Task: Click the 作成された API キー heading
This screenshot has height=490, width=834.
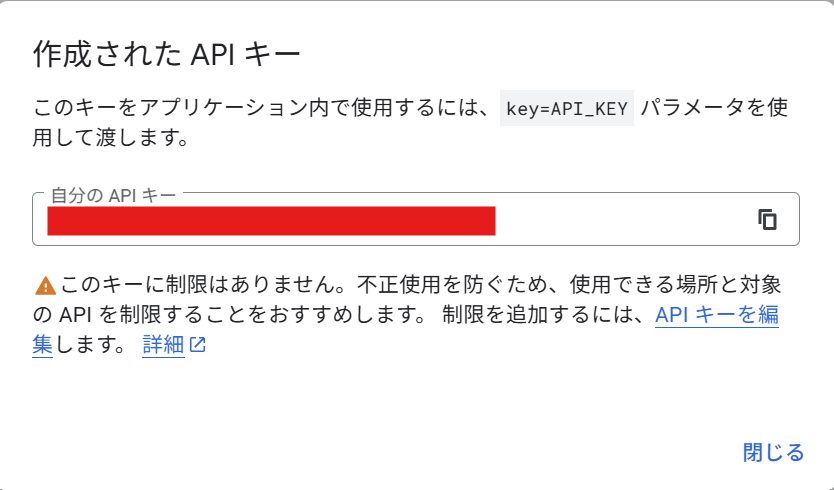Action: pyautogui.click(x=167, y=54)
